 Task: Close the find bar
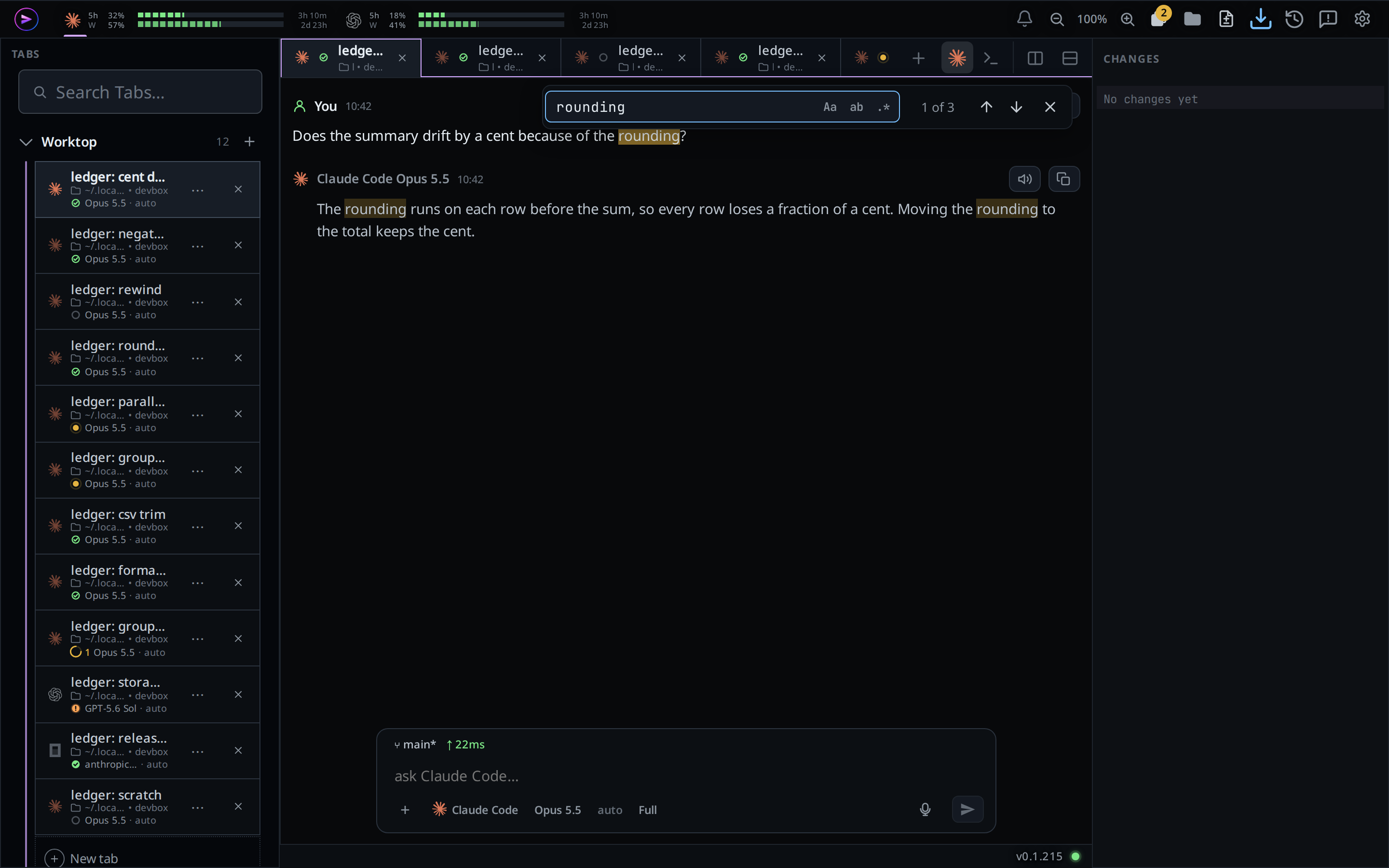(1050, 107)
